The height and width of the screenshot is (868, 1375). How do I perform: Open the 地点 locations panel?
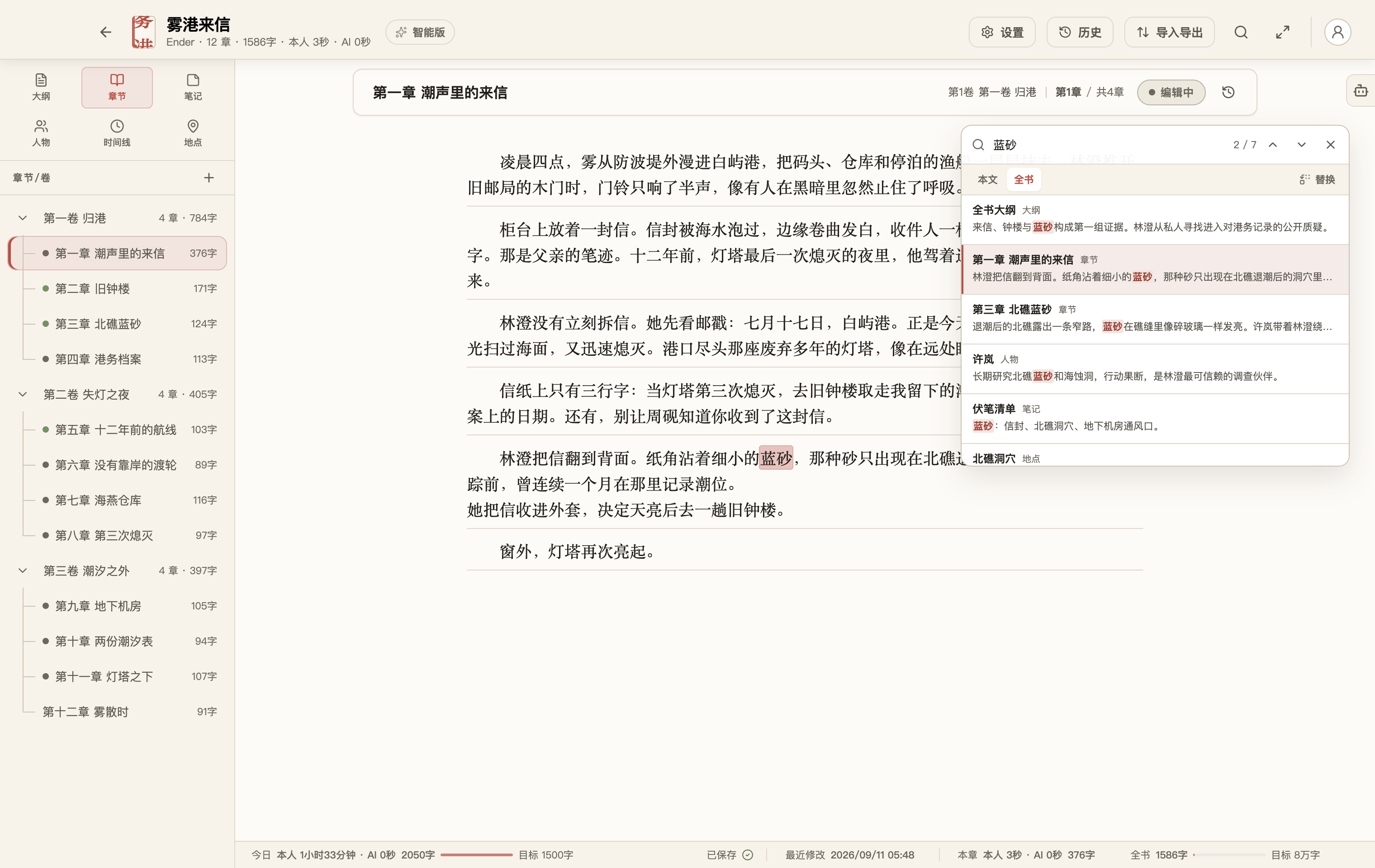point(192,133)
